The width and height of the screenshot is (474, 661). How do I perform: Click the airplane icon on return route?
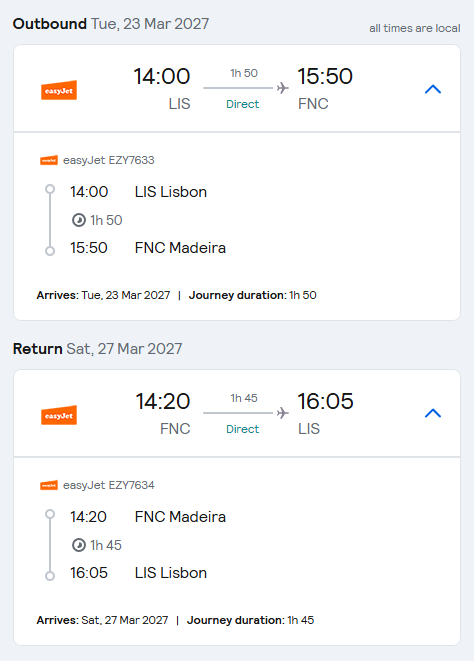(283, 413)
